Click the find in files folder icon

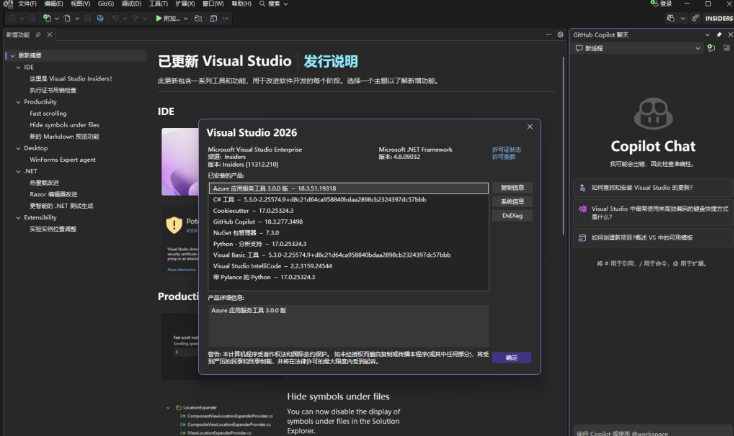(198, 18)
